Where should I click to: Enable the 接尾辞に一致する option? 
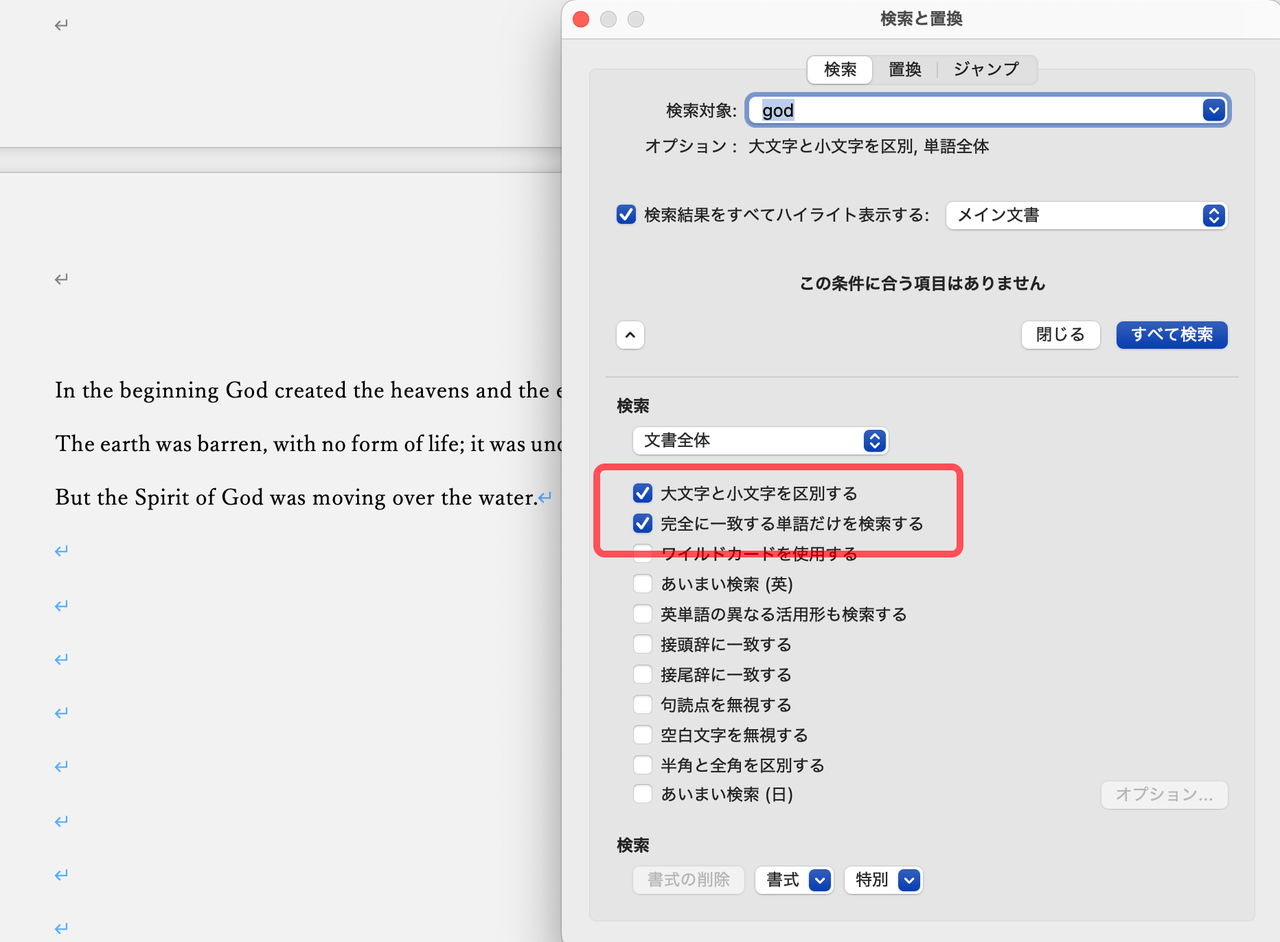pyautogui.click(x=642, y=673)
